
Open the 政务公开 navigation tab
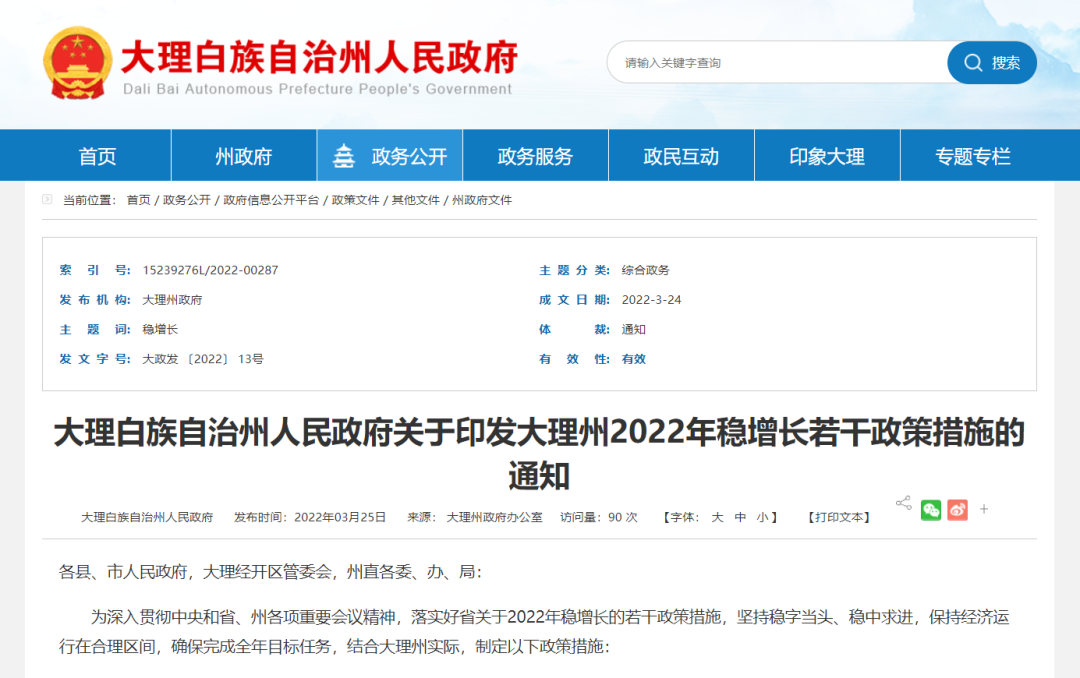click(390, 156)
